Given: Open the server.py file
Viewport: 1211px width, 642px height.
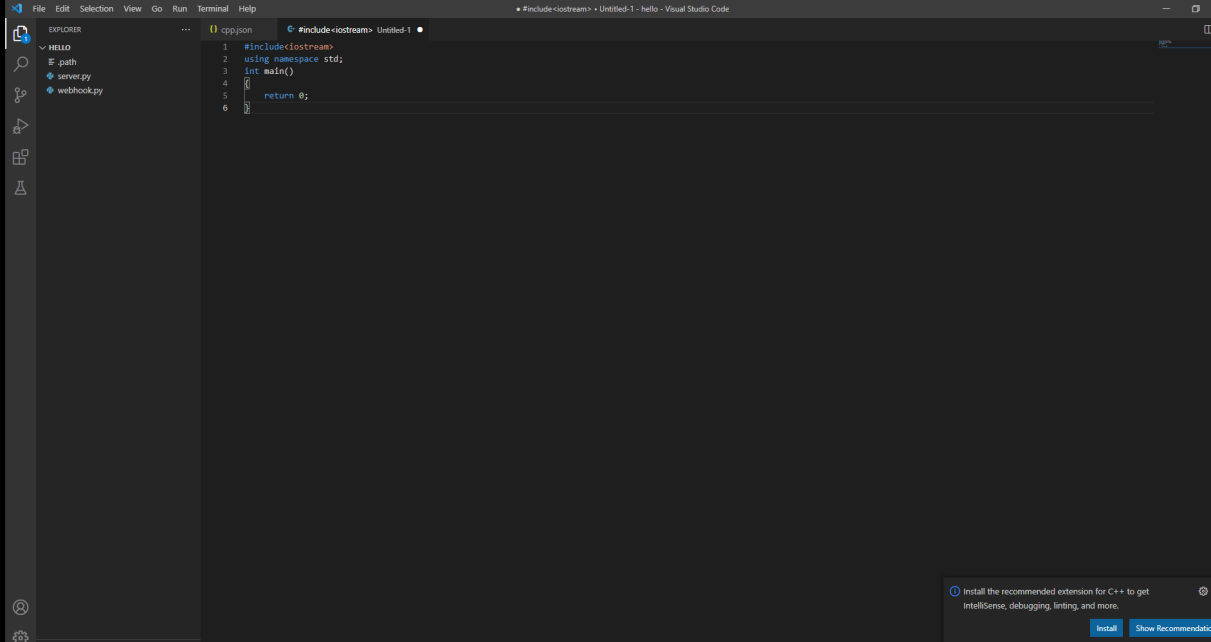Looking at the screenshot, I should tap(72, 75).
